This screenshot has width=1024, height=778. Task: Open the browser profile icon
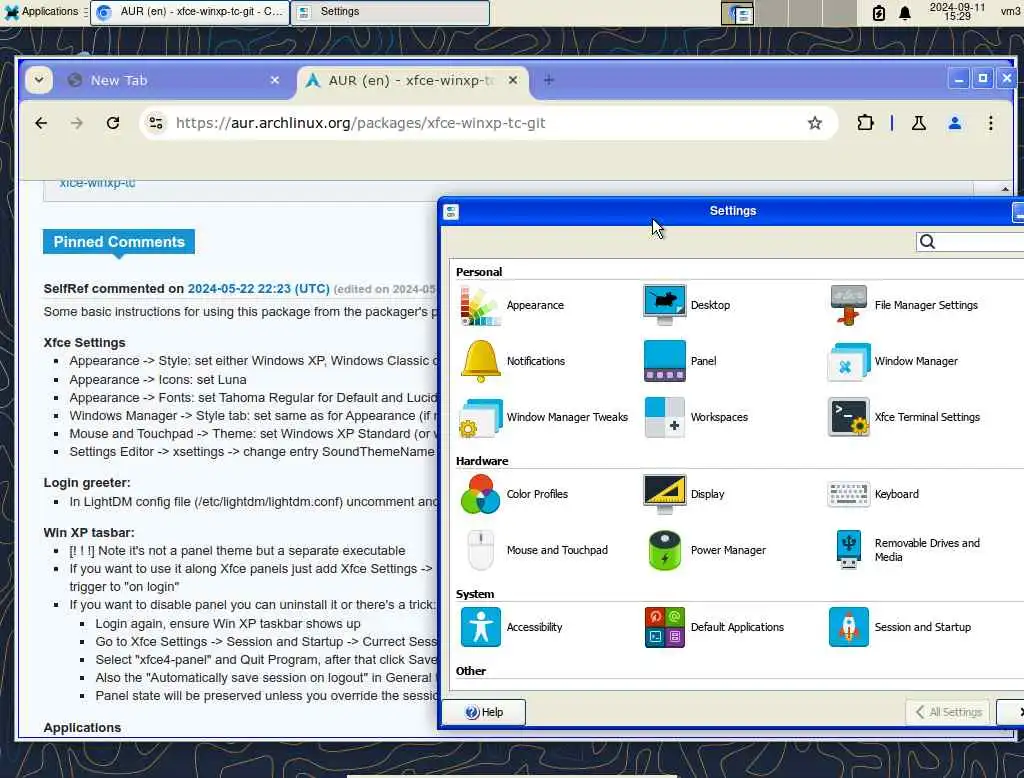click(955, 123)
